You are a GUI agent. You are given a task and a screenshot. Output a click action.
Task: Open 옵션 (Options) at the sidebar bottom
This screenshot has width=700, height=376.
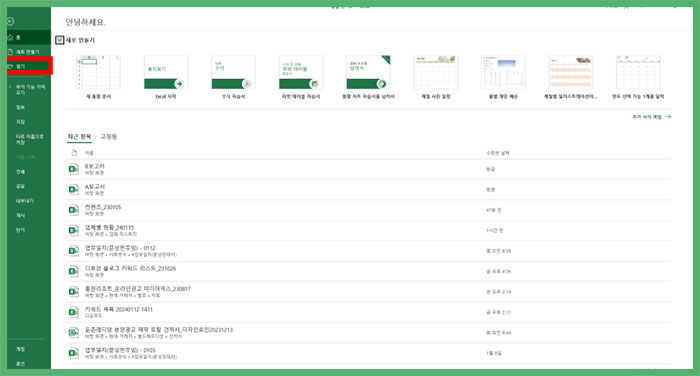pos(21,364)
